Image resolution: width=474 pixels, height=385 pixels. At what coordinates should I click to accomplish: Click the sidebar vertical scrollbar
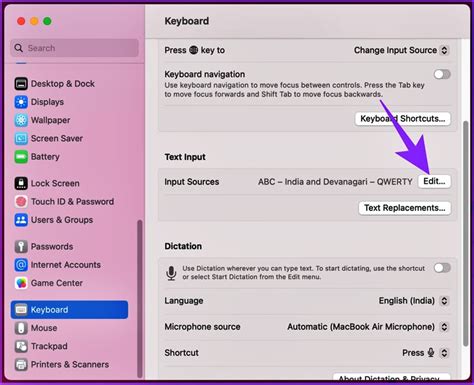coord(140,299)
